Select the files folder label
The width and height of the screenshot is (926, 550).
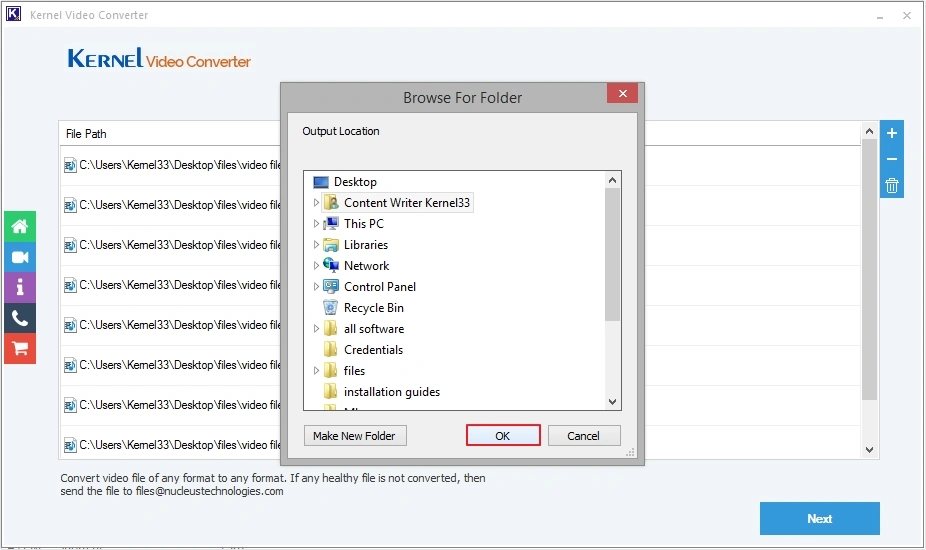[354, 370]
